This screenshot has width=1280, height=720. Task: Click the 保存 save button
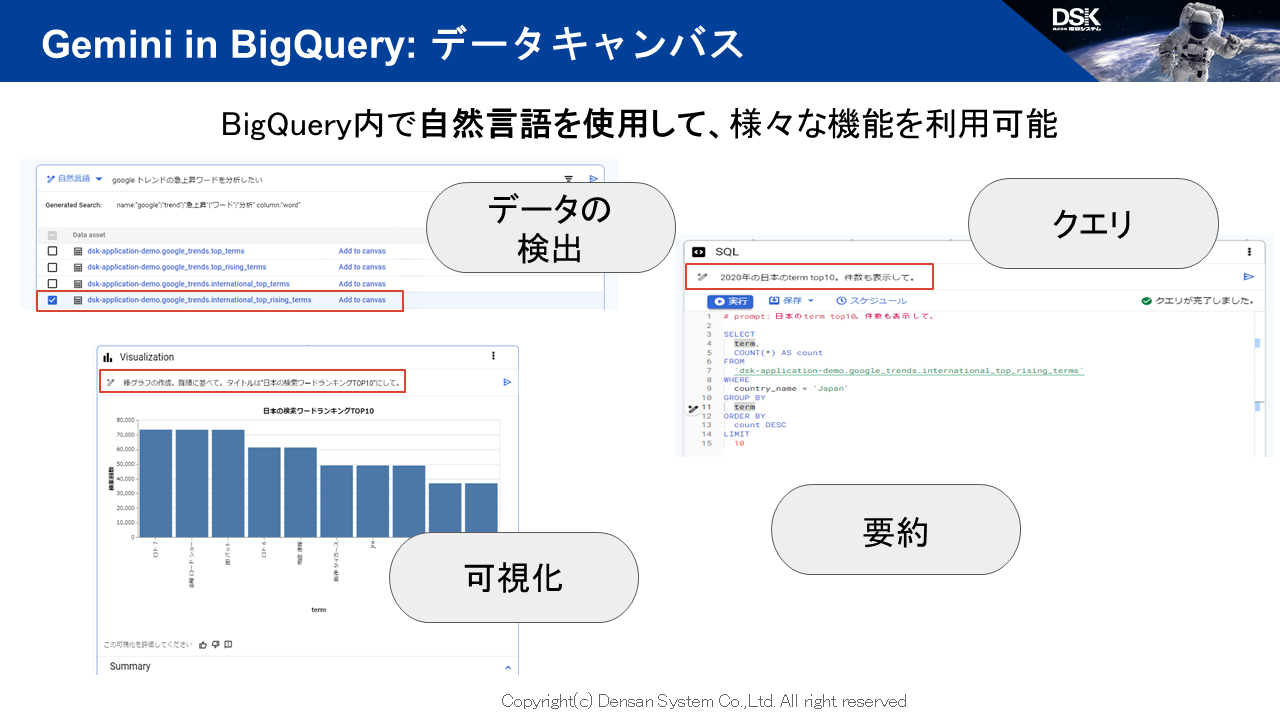785,301
